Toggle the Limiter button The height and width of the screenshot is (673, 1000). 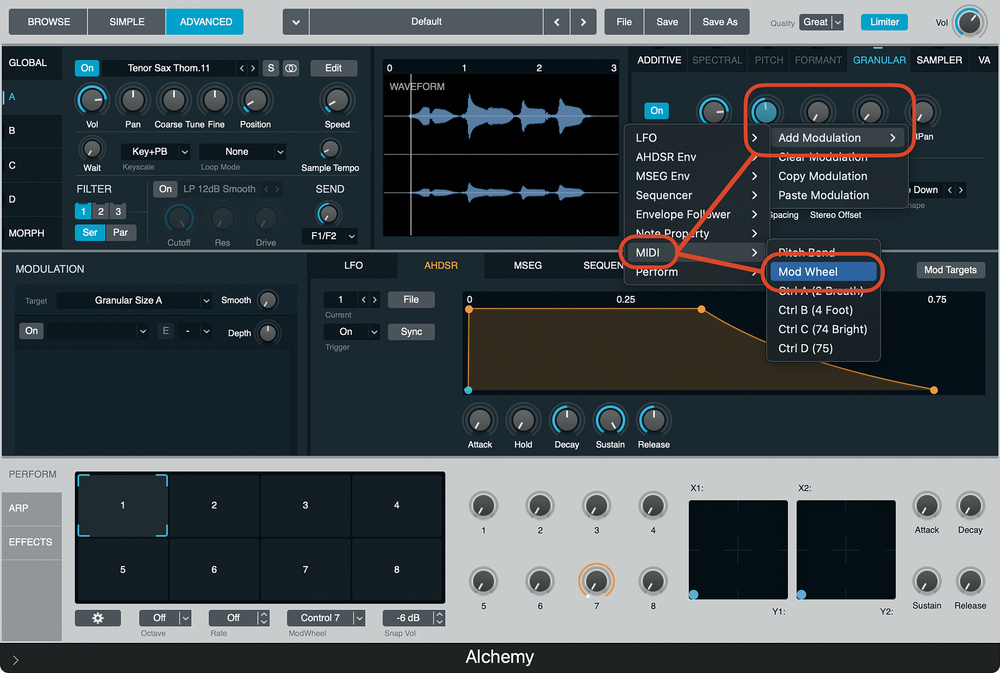tap(883, 22)
